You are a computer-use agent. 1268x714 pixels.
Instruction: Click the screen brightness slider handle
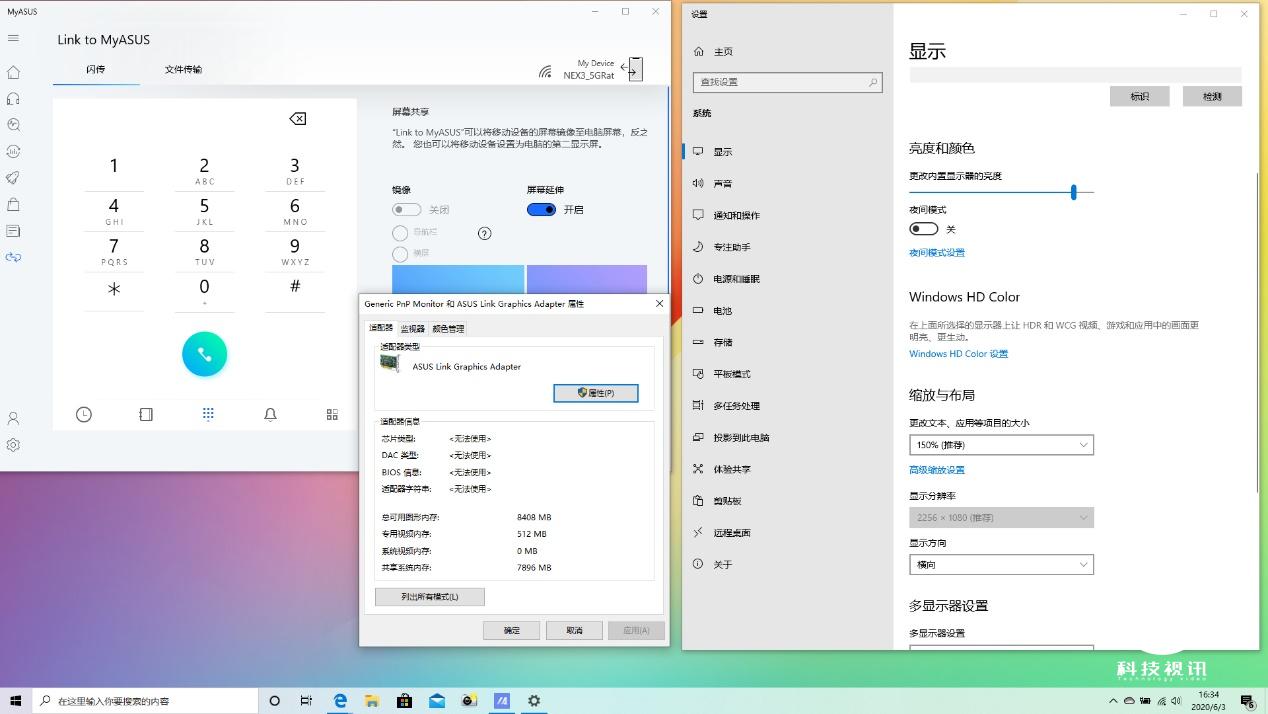[1073, 191]
